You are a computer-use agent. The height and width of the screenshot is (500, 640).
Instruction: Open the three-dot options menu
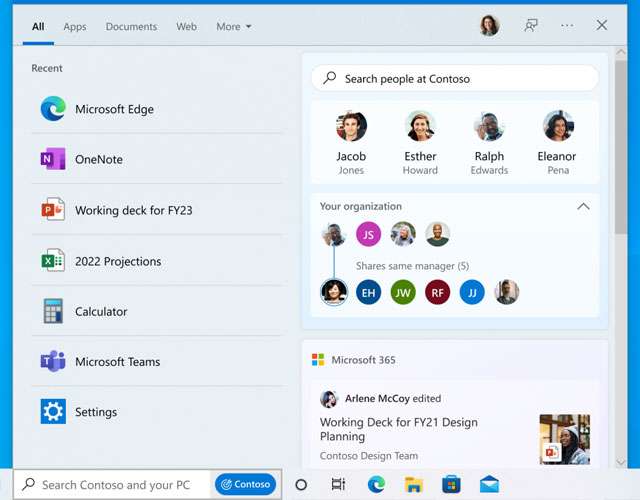pos(567,26)
